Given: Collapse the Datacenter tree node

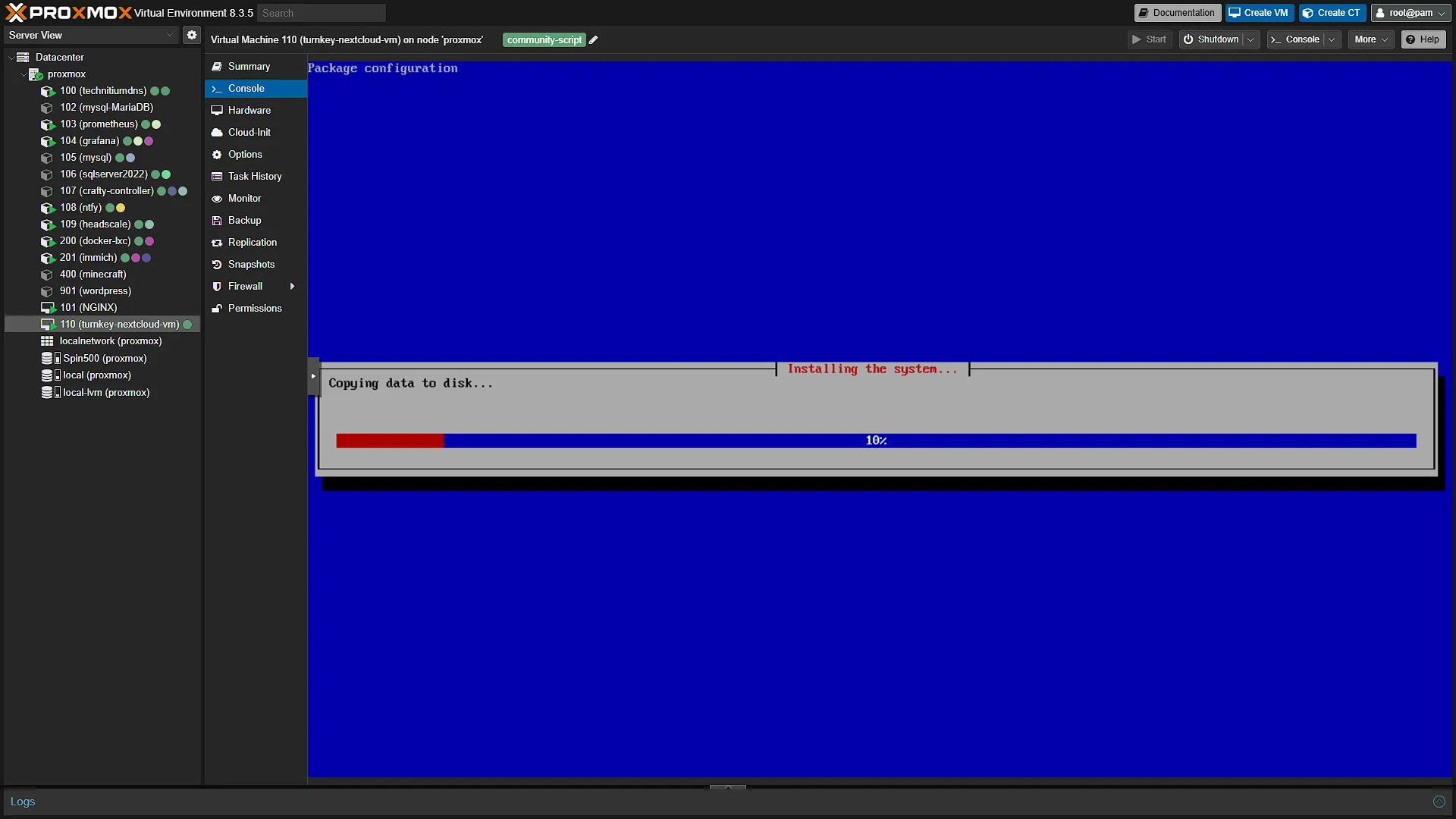Looking at the screenshot, I should click(x=11, y=58).
